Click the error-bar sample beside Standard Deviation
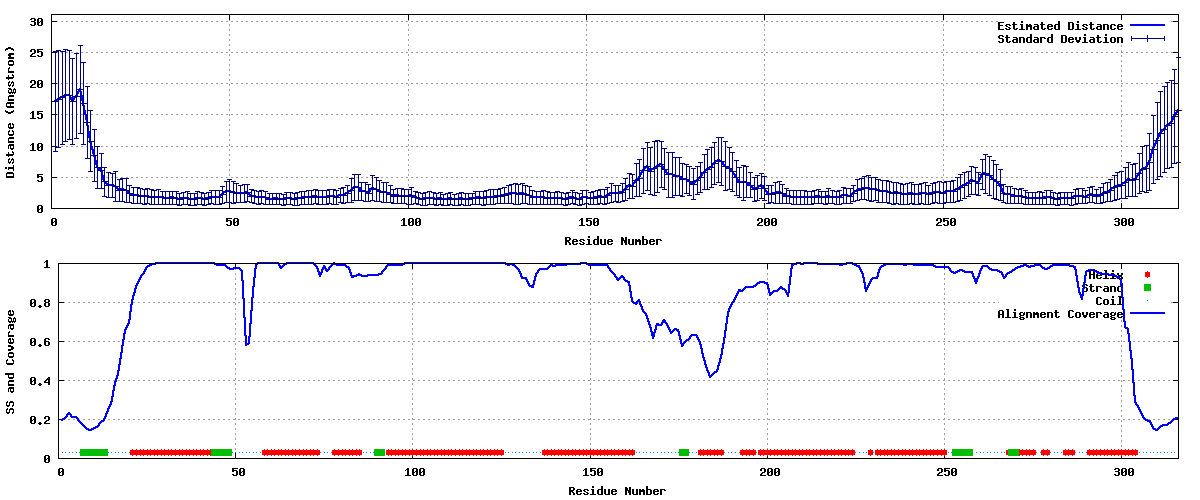 pos(1149,39)
